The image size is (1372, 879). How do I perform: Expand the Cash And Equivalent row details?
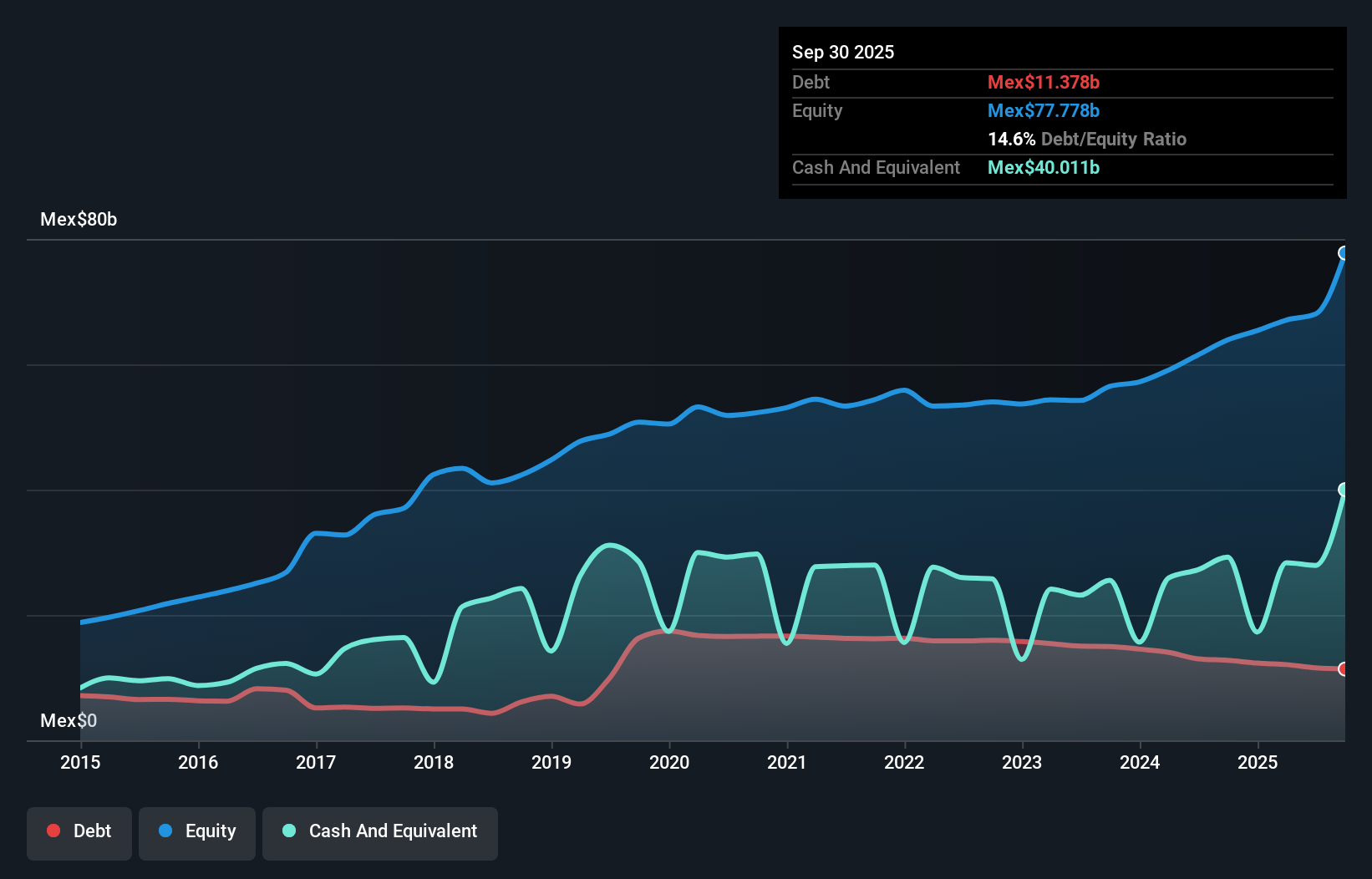point(876,167)
